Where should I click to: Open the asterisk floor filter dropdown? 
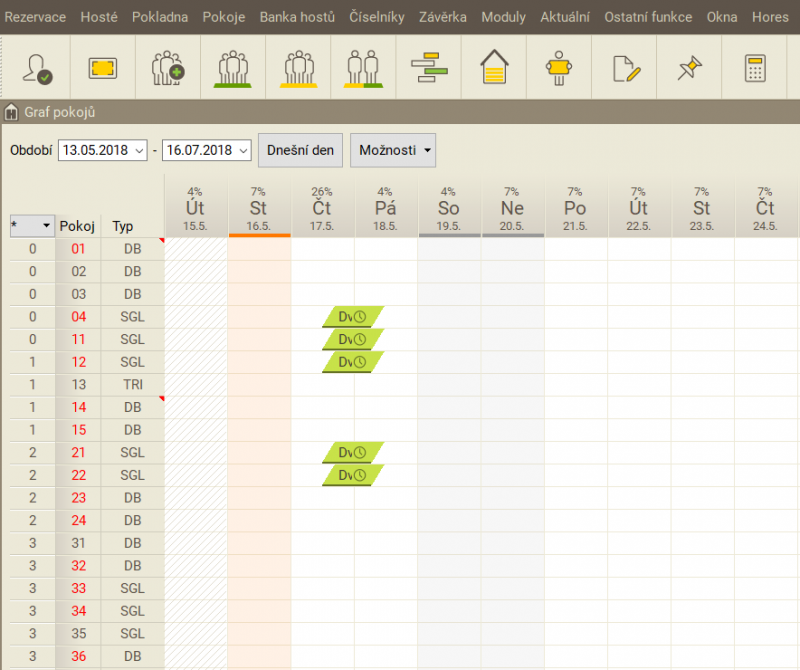click(x=45, y=226)
